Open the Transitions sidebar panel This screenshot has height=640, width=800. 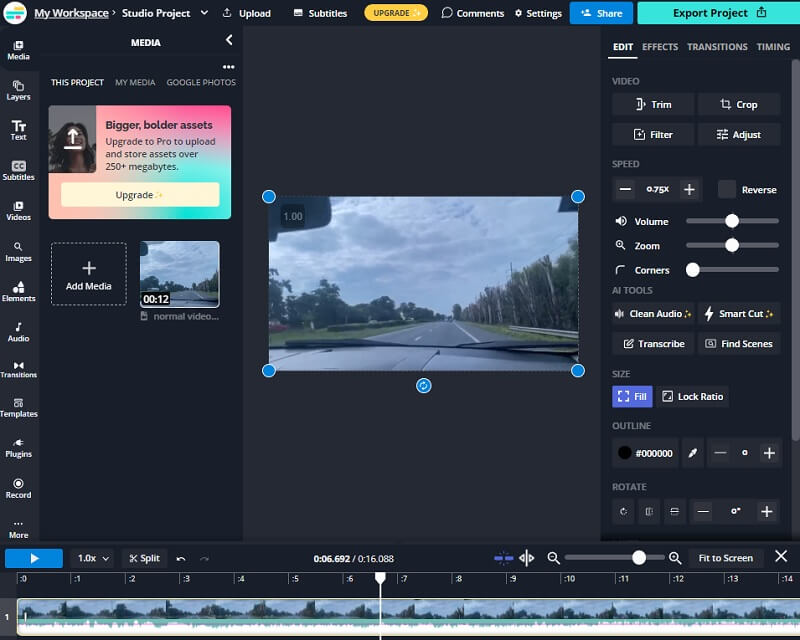18,369
